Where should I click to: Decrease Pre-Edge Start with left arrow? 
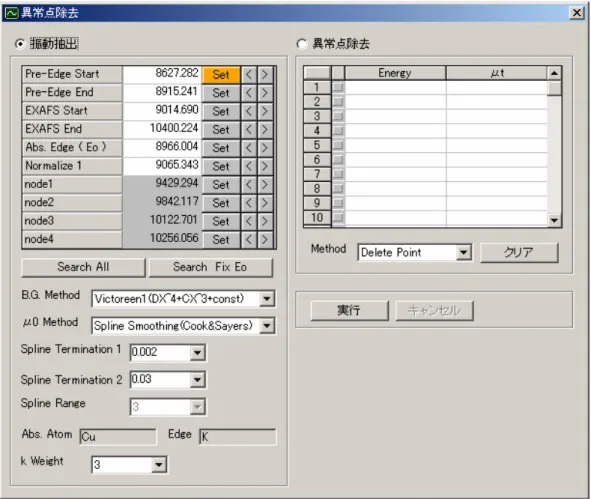(249, 74)
